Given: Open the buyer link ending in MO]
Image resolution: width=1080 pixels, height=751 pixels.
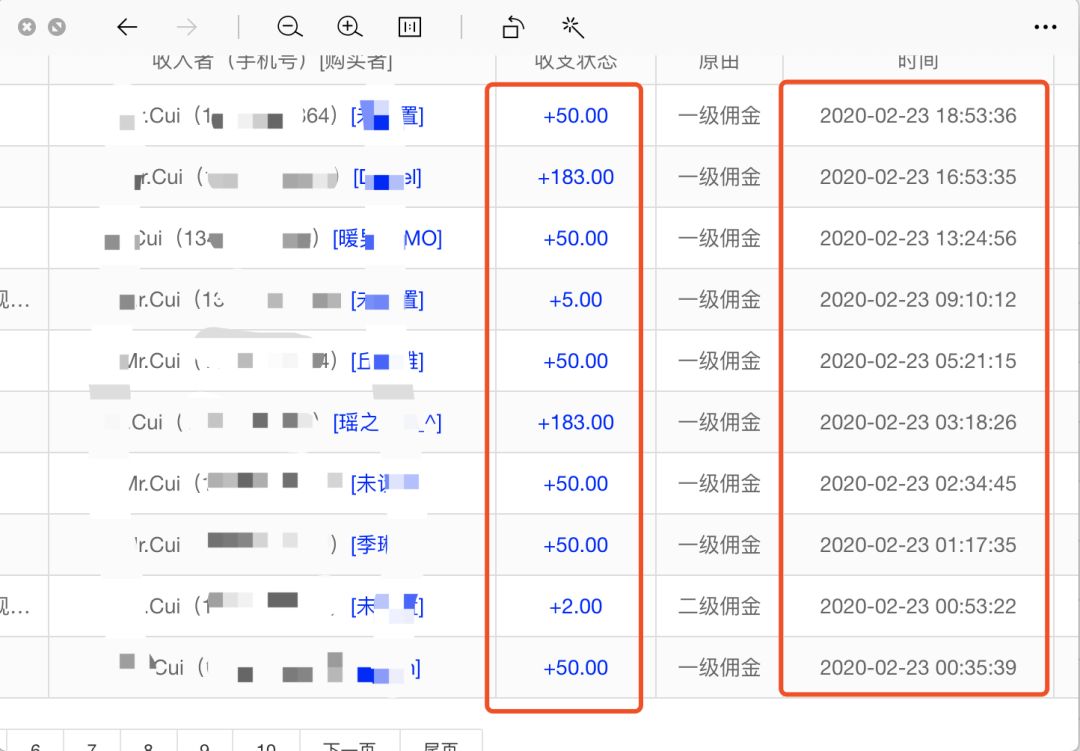Looking at the screenshot, I should (420, 239).
